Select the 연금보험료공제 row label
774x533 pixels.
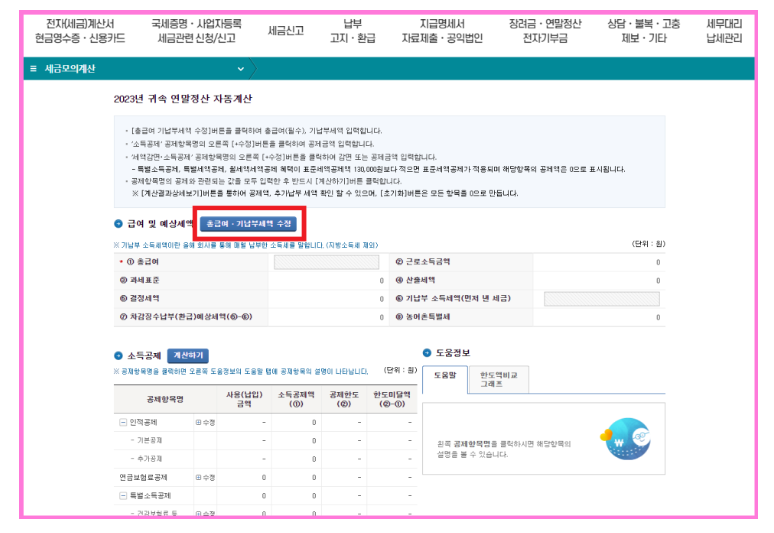(x=143, y=478)
